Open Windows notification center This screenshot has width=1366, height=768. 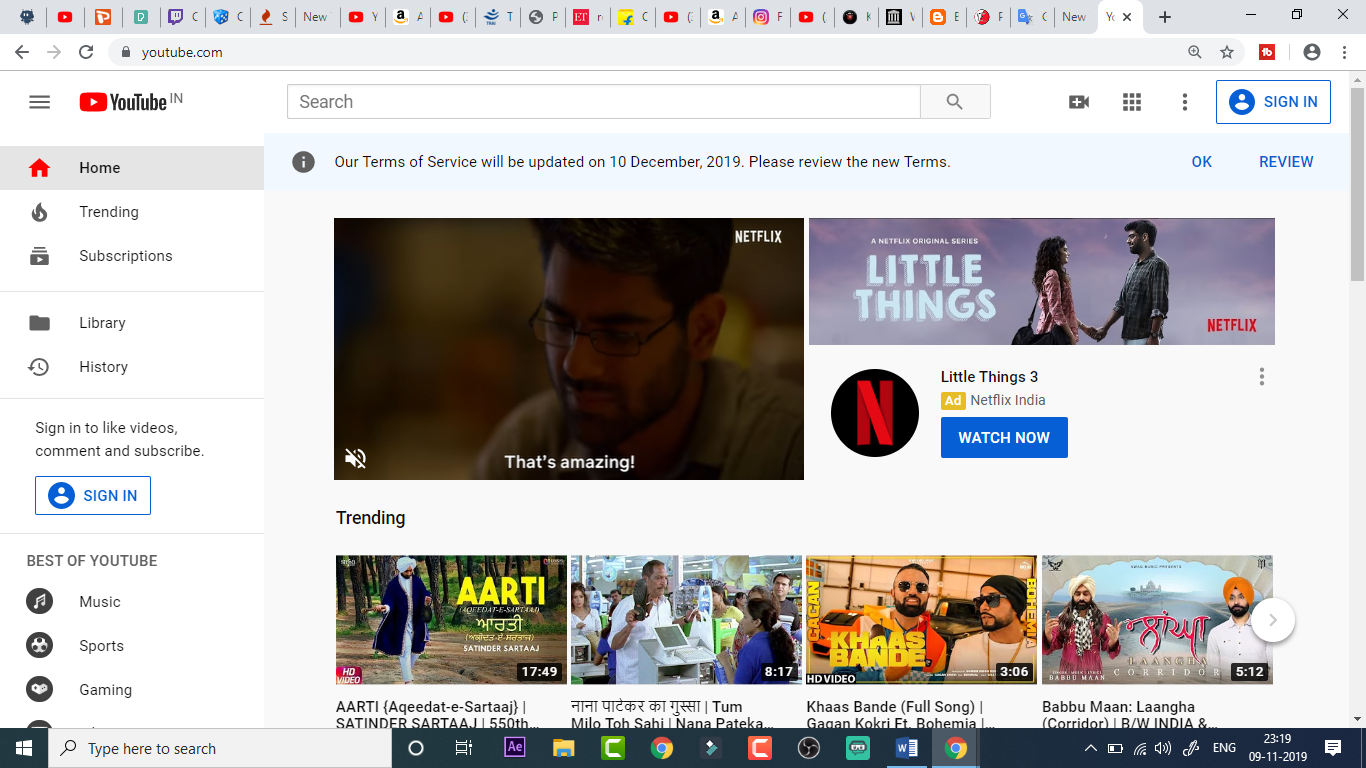[1332, 748]
